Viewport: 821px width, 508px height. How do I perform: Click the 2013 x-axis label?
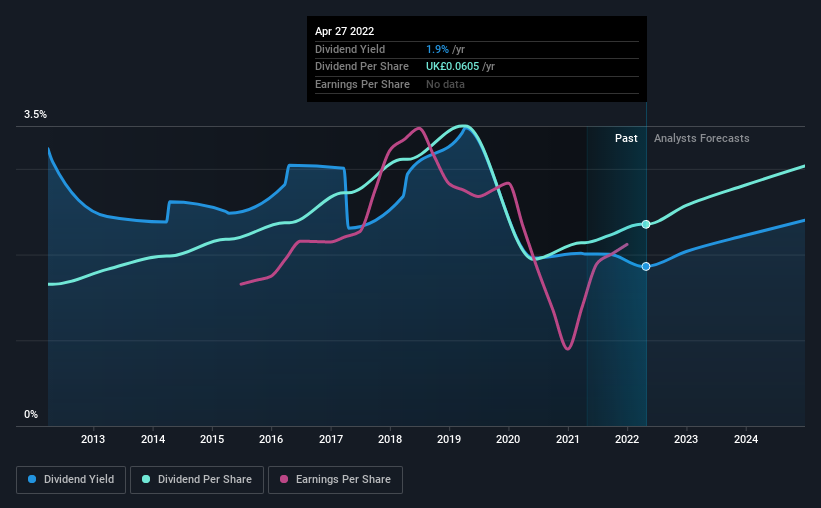point(93,439)
